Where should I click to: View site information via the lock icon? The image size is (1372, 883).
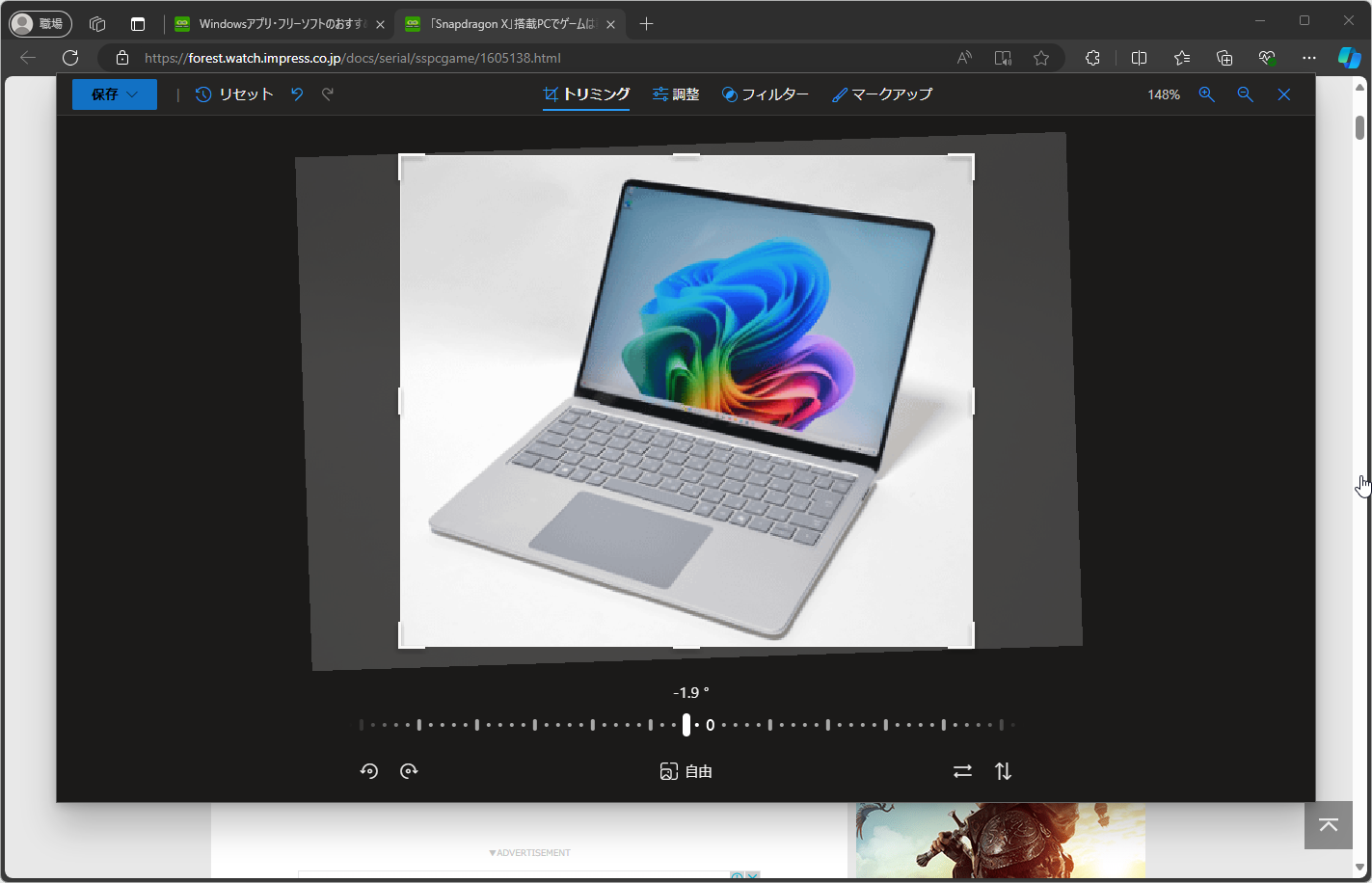pyautogui.click(x=121, y=58)
